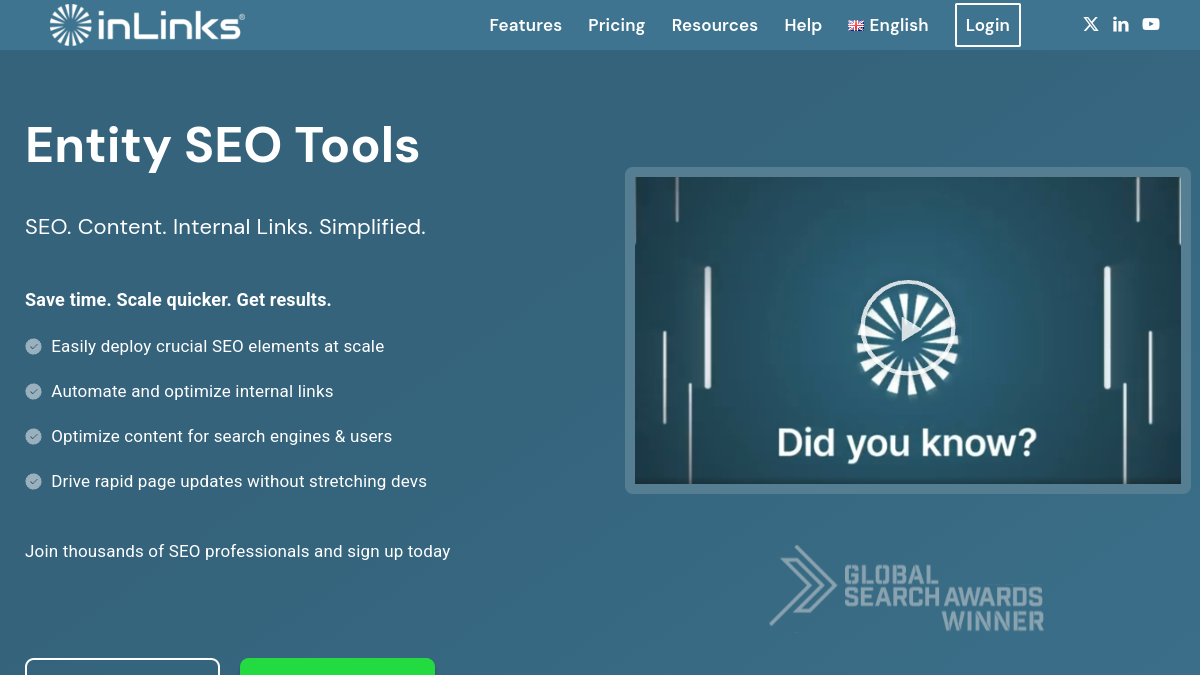The width and height of the screenshot is (1200, 675).
Task: Click the UK flag language icon
Action: click(x=856, y=26)
